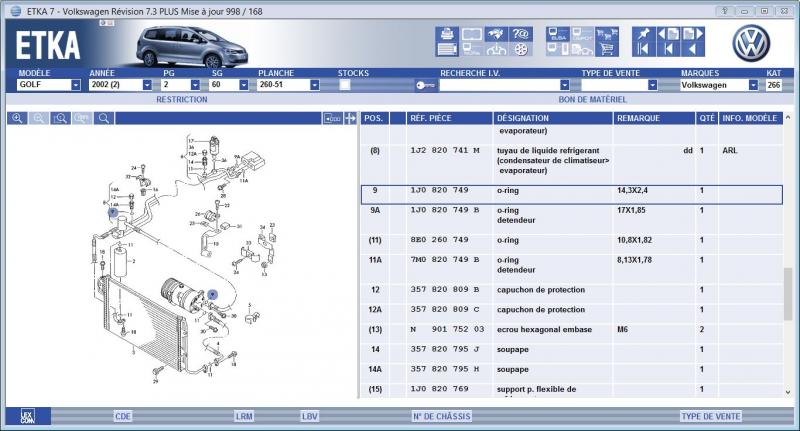Click the parts list vertical scrollbar thumb
This screenshot has width=800, height=431.
[788, 295]
